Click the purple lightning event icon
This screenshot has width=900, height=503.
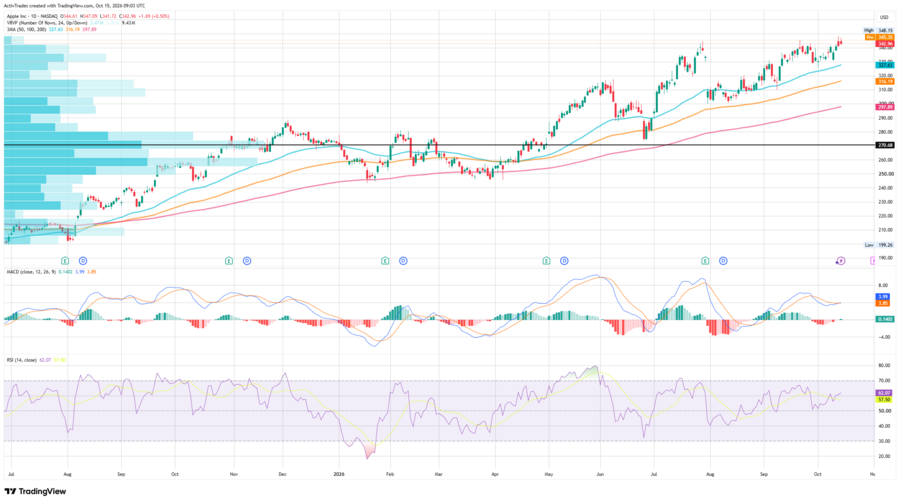841,261
